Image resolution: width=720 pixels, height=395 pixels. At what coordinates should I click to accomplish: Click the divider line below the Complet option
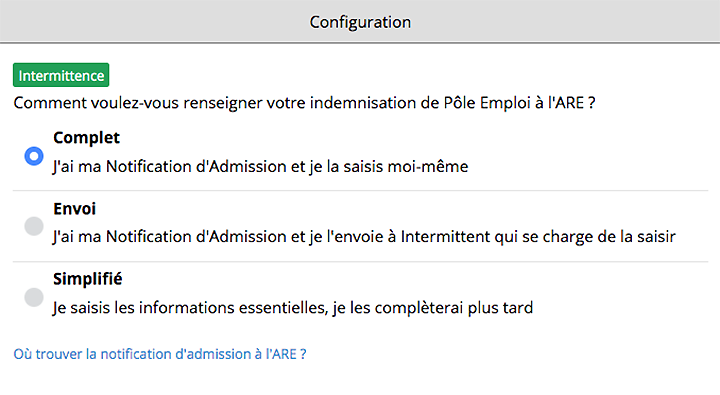[x=360, y=191]
